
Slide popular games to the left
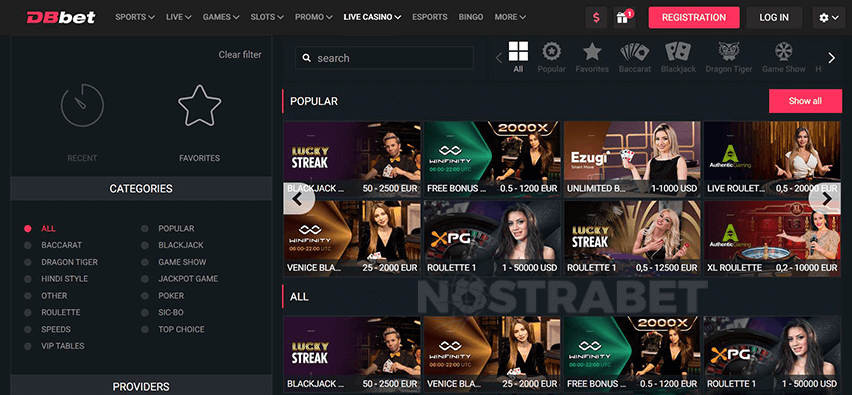click(x=298, y=199)
